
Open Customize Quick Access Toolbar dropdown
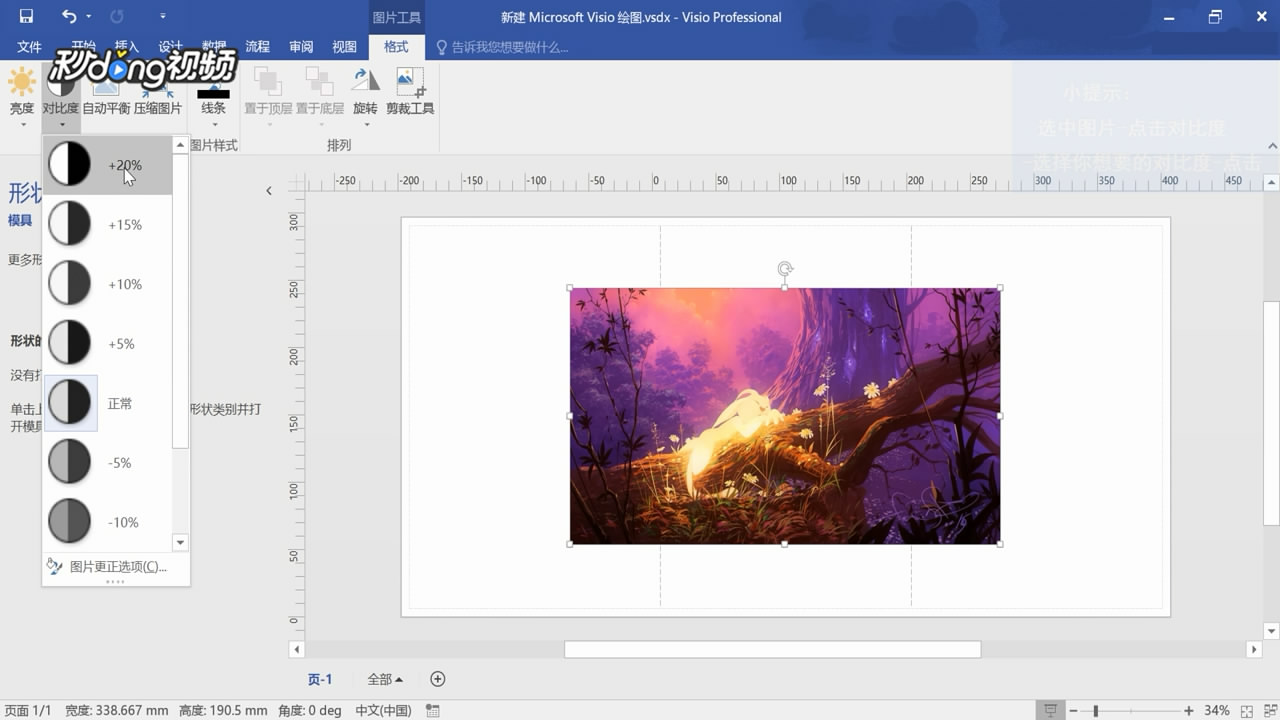162,17
